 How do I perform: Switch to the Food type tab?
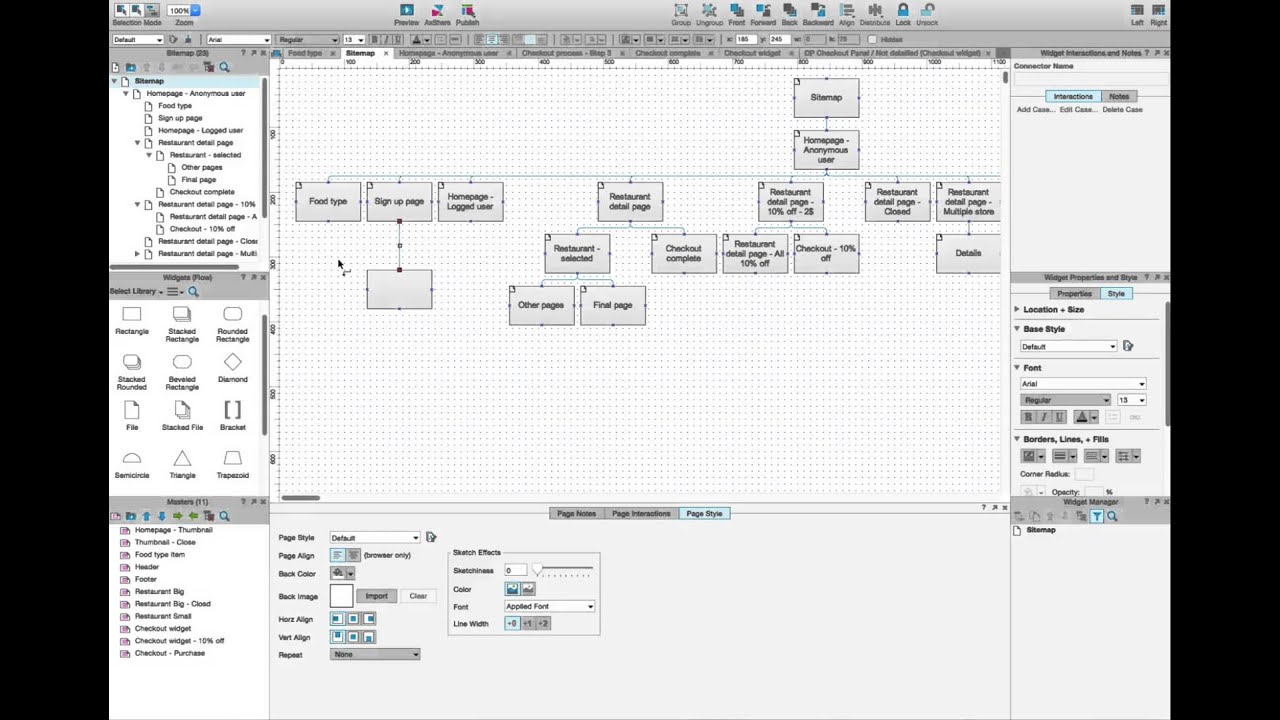305,53
